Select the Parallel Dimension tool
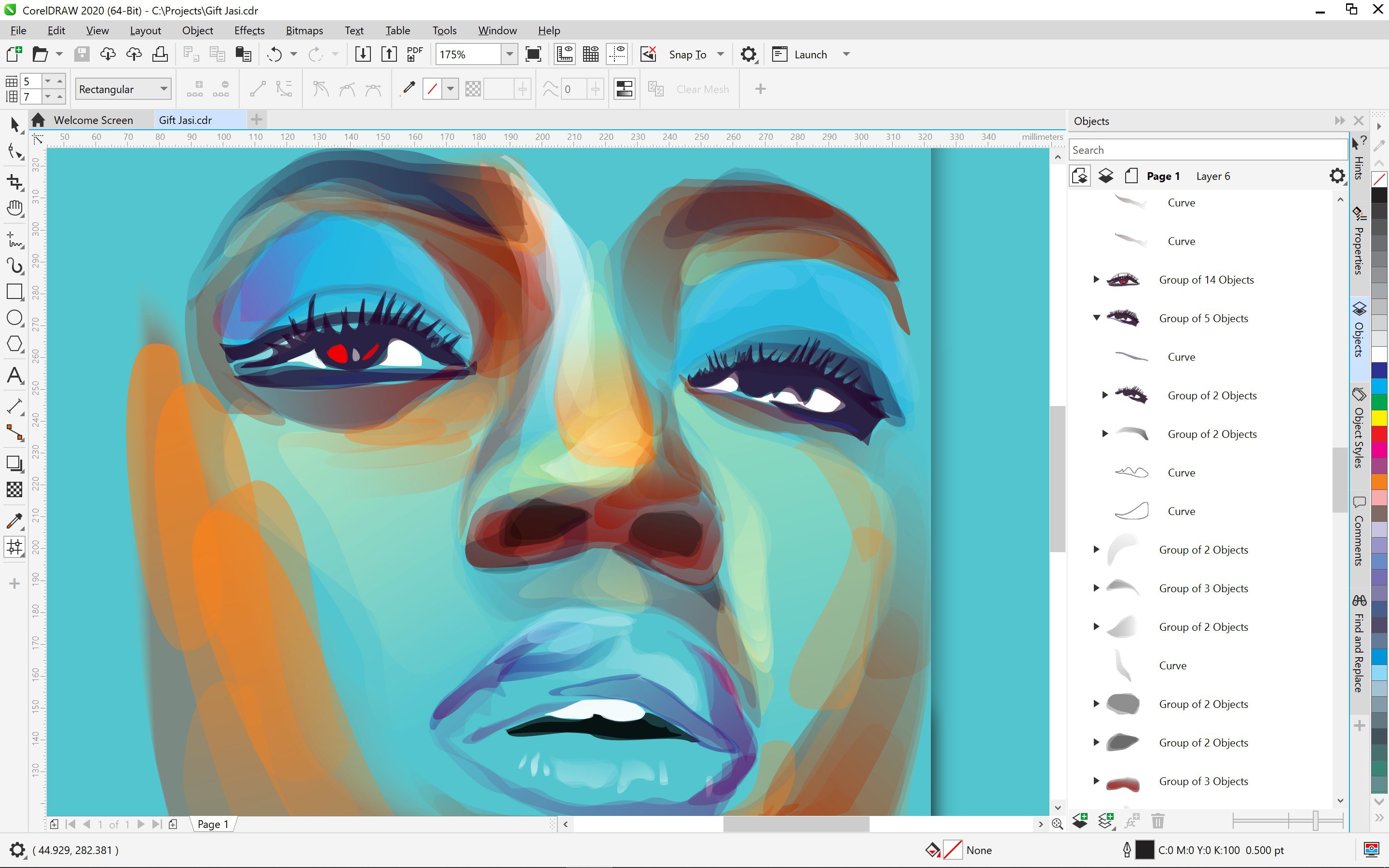 point(15,407)
